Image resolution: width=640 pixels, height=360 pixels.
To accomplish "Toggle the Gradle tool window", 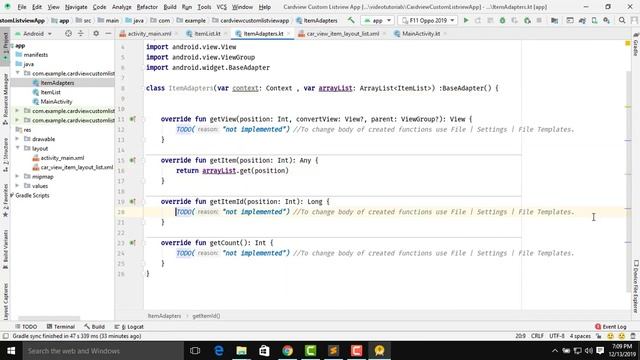I will [x=636, y=44].
